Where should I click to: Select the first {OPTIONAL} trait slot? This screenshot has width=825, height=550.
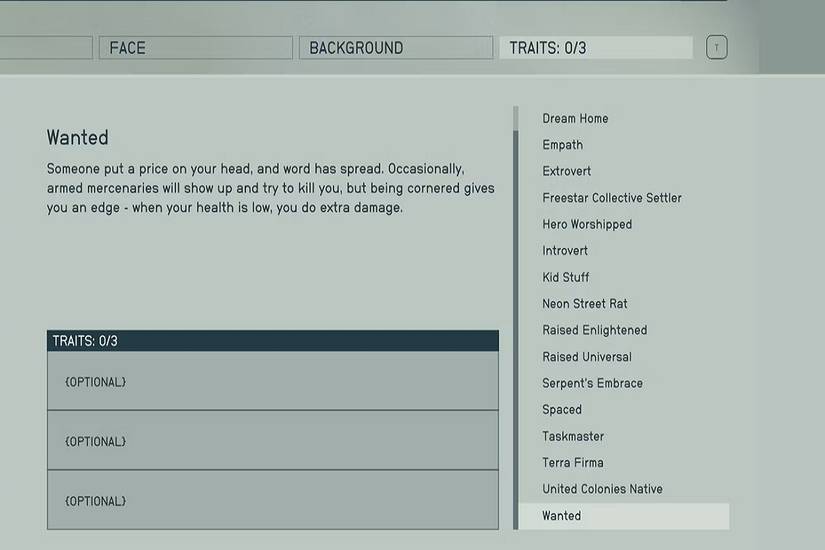(273, 381)
